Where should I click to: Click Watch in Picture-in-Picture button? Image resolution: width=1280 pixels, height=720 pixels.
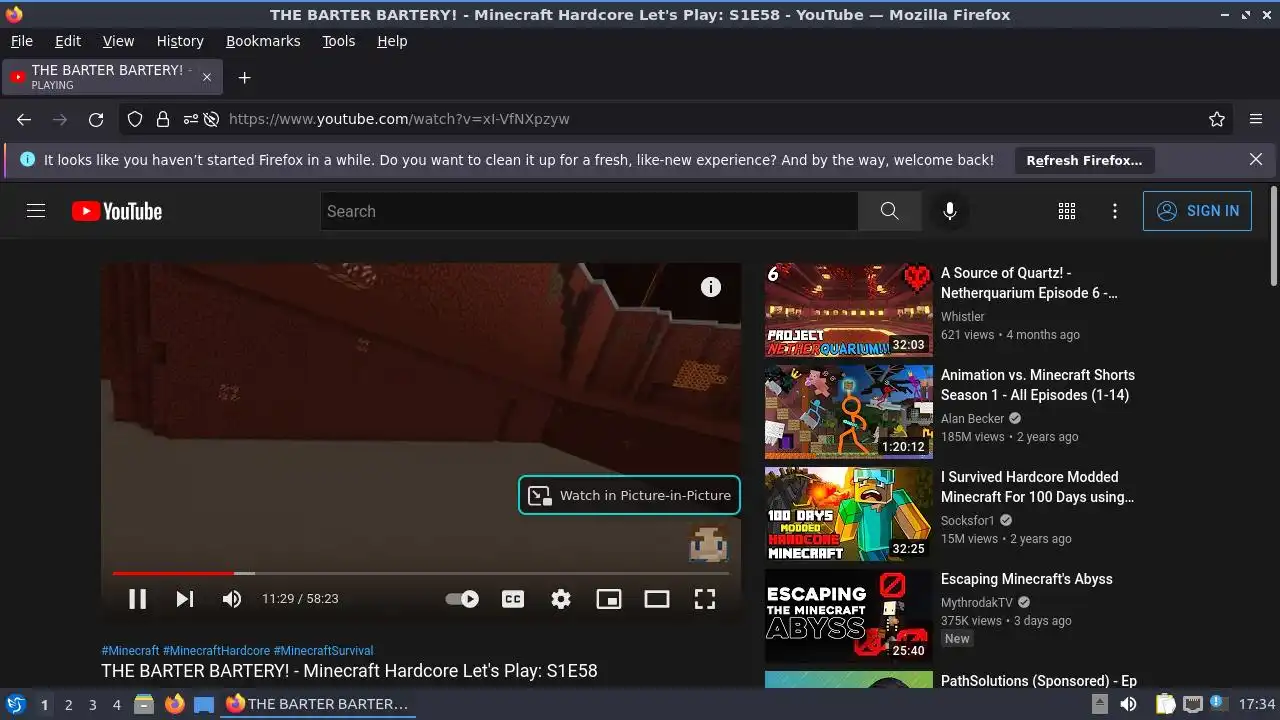(x=630, y=495)
